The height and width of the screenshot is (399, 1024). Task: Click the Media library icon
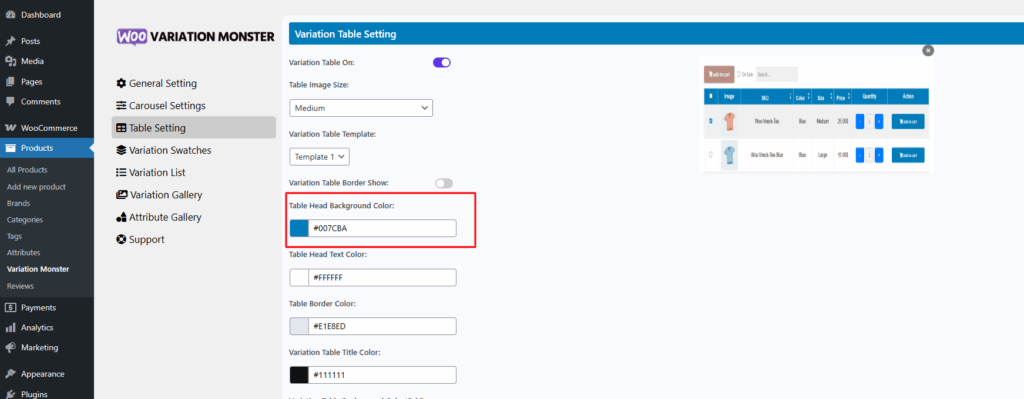(x=10, y=61)
